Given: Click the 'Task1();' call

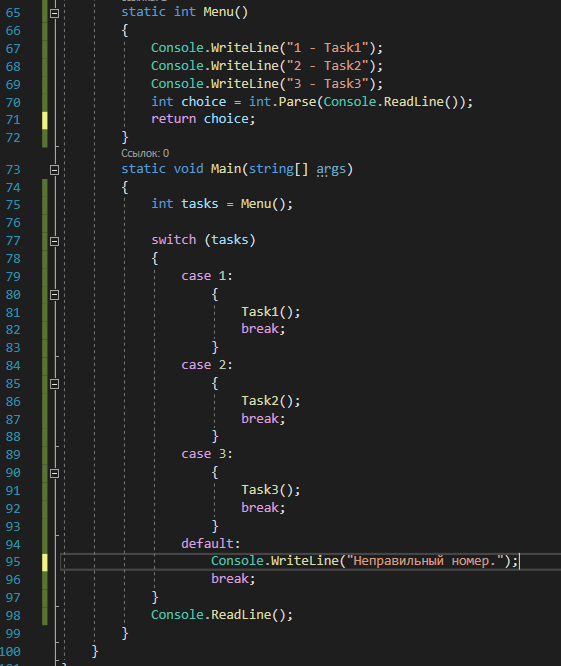Looking at the screenshot, I should (x=271, y=312).
